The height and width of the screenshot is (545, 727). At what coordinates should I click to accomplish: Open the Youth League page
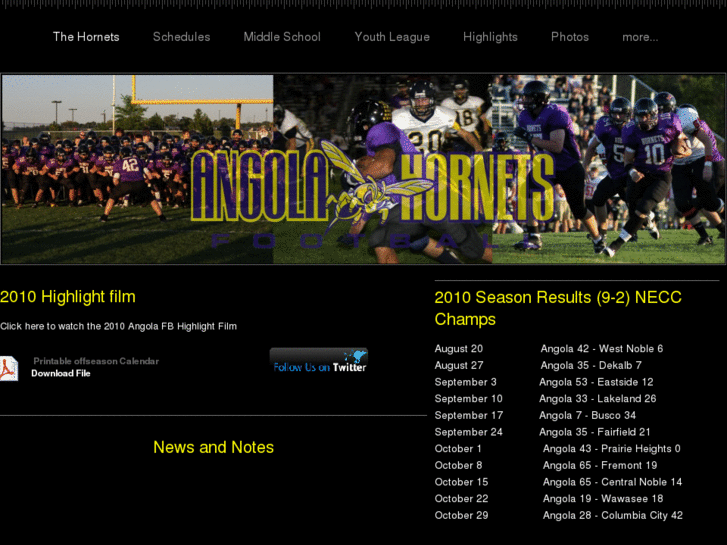pos(392,37)
